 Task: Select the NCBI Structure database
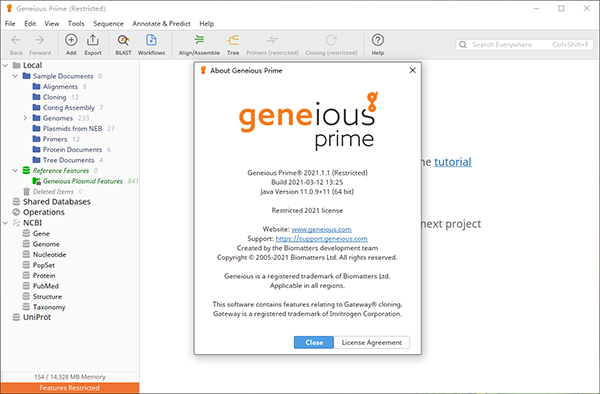[47, 296]
